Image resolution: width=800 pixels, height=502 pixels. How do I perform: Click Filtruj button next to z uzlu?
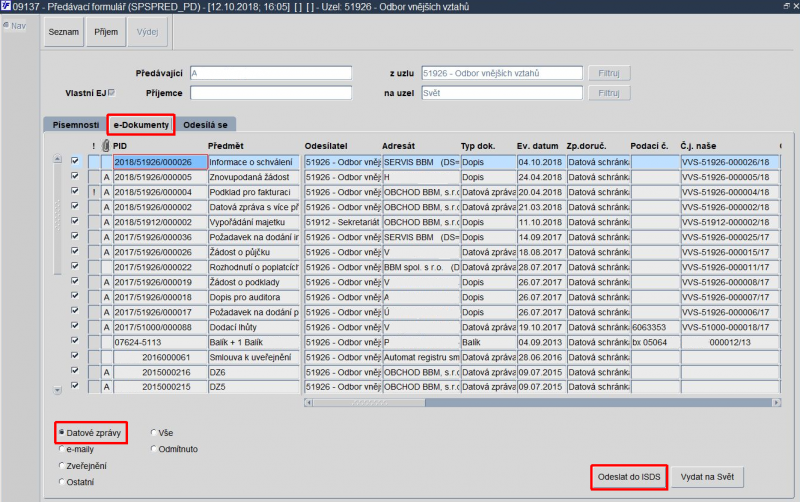pos(609,73)
